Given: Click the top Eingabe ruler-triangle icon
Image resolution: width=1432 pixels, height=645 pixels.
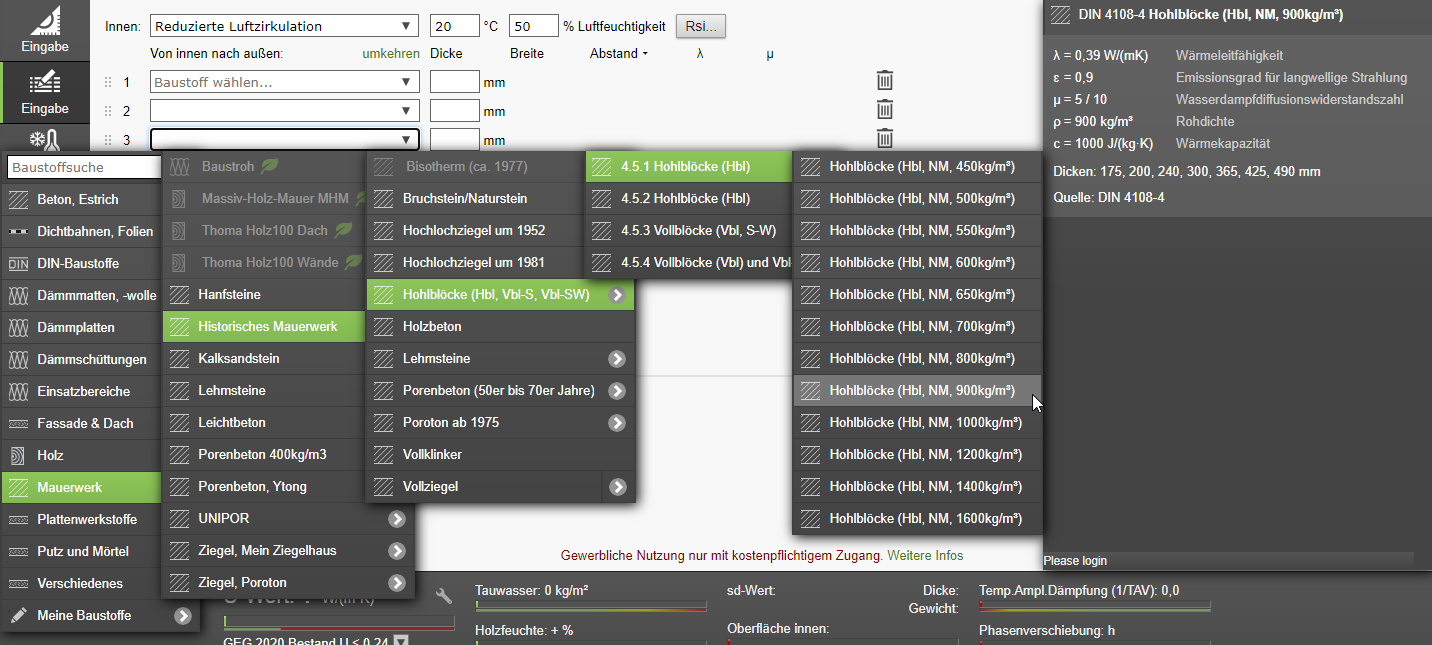Looking at the screenshot, I should [45, 22].
